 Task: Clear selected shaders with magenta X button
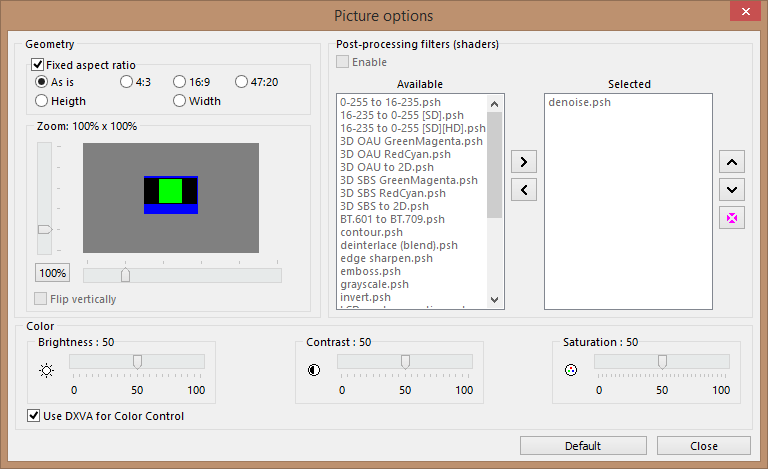tap(731, 217)
